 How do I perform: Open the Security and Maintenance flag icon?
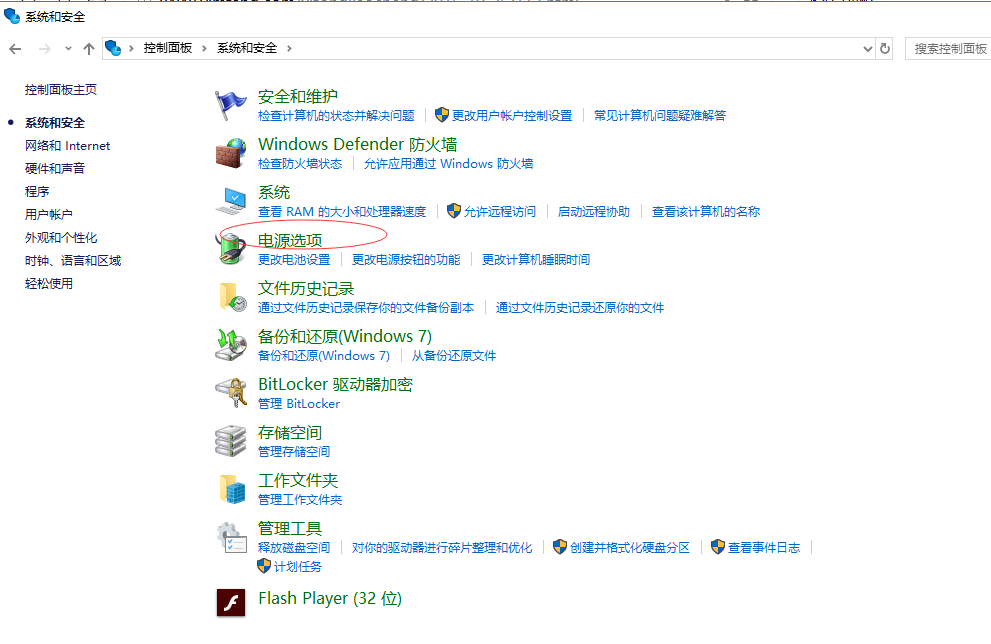coord(231,105)
